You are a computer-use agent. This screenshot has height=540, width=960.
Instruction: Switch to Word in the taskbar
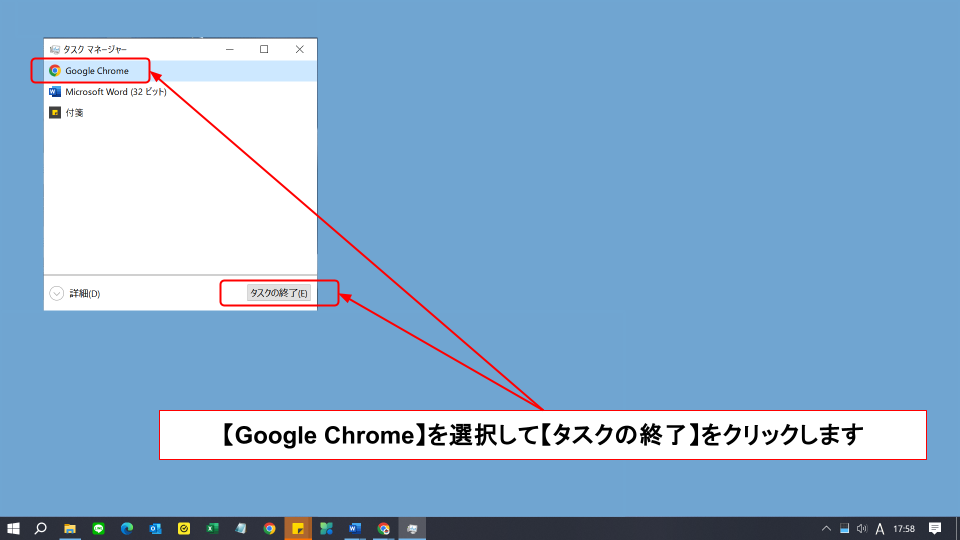(355, 528)
